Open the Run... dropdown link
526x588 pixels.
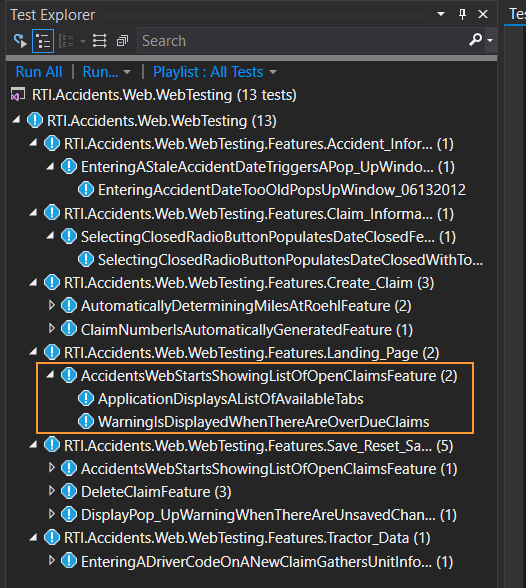[x=106, y=72]
